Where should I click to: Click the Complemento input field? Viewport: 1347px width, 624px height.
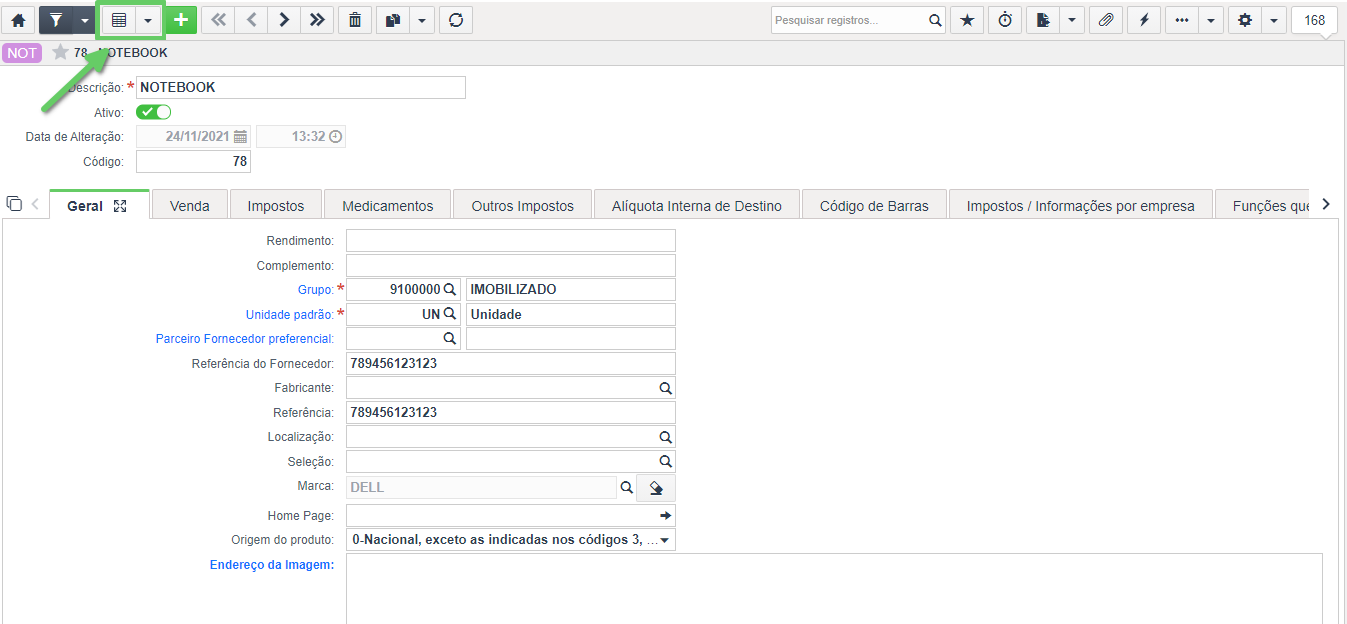(511, 265)
